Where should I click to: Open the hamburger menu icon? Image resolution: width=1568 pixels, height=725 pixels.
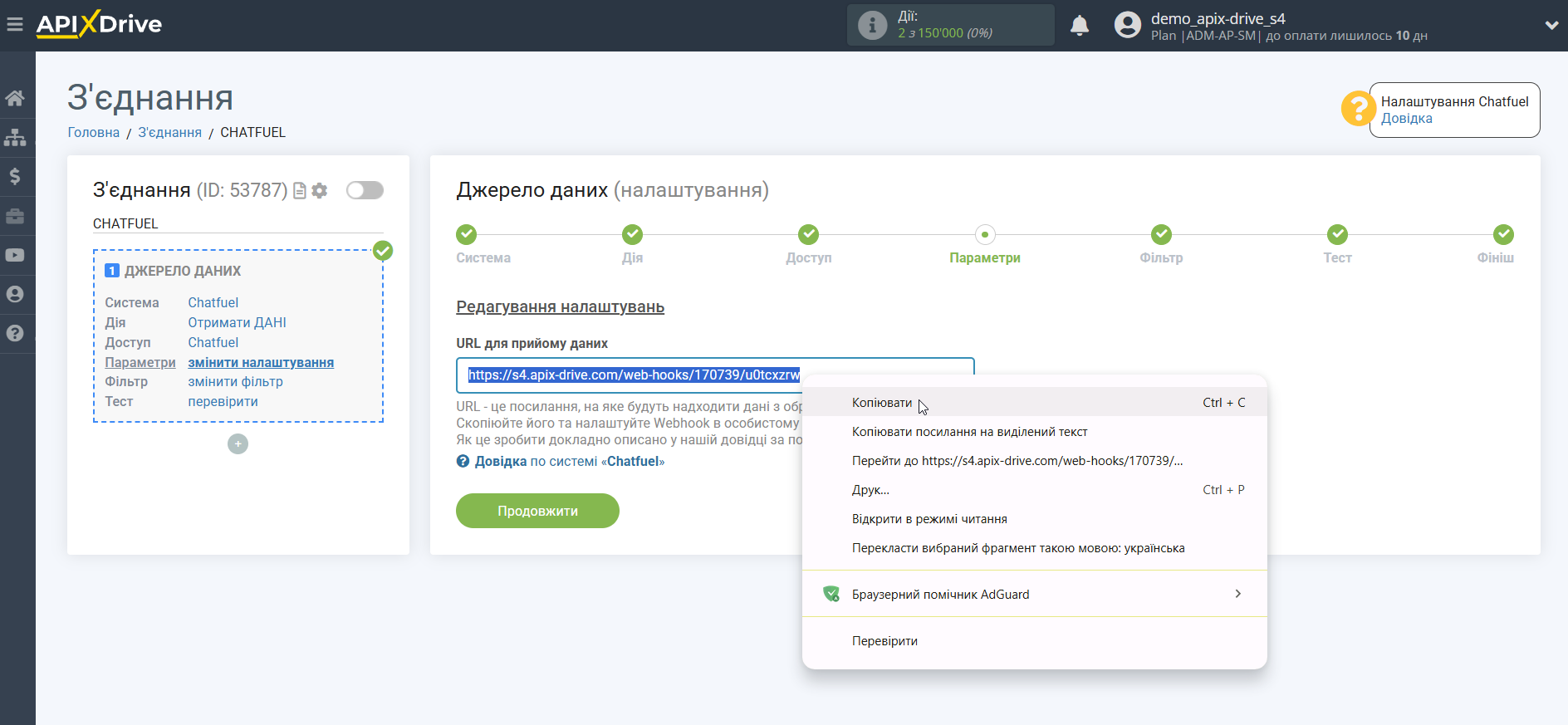(14, 24)
